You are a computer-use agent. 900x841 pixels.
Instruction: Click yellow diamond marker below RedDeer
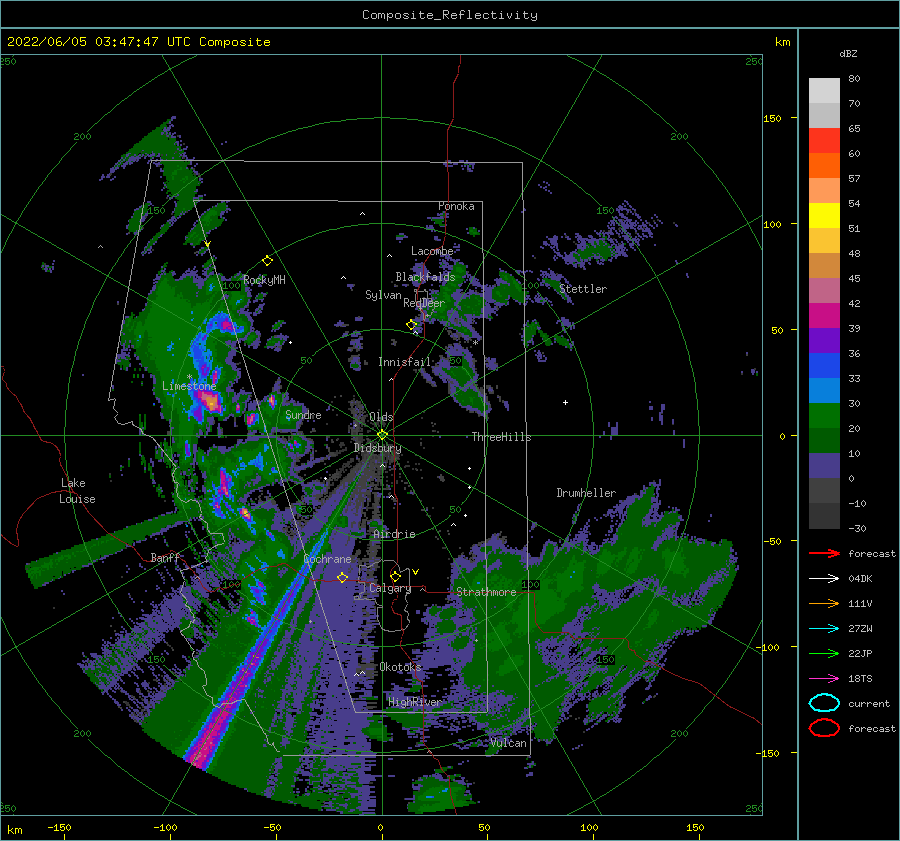tap(412, 325)
